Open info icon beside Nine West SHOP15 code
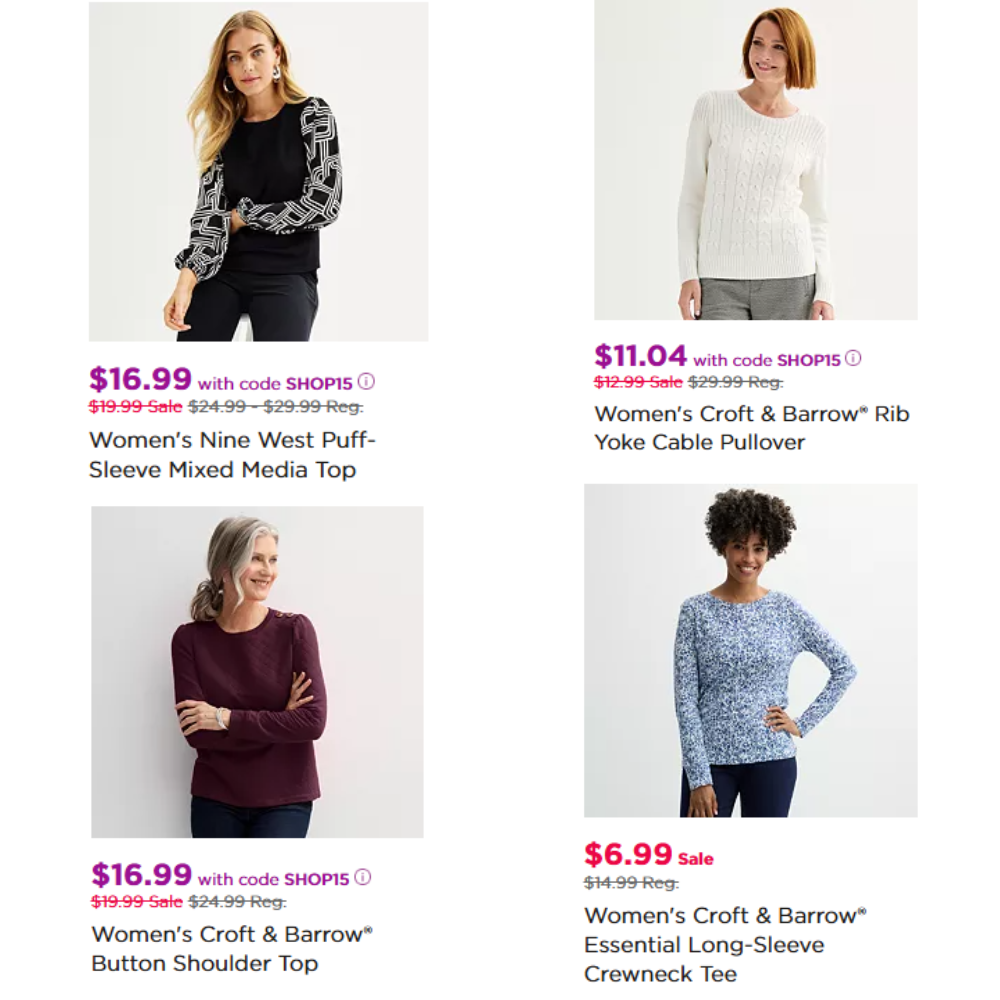1000x1000 pixels. click(x=366, y=381)
